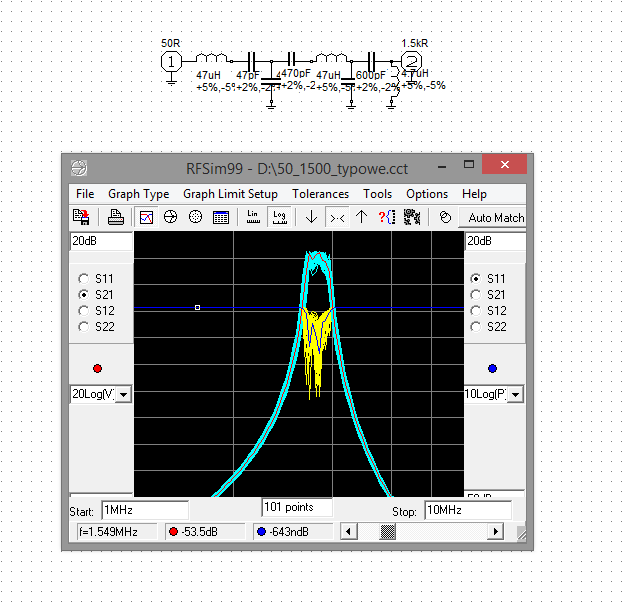The height and width of the screenshot is (610, 631).
Task: Switch to polar plot display icon
Action: click(171, 217)
